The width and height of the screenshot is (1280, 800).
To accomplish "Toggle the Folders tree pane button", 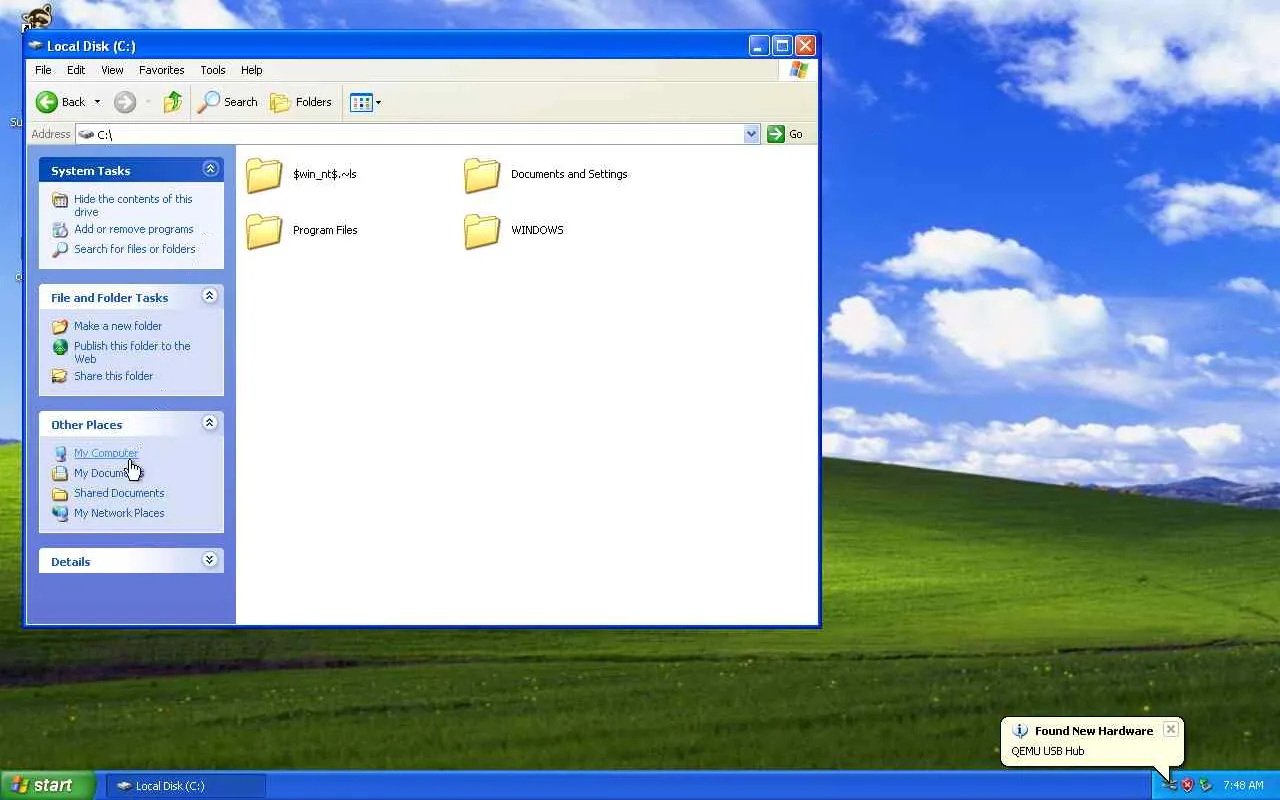I will coord(301,102).
